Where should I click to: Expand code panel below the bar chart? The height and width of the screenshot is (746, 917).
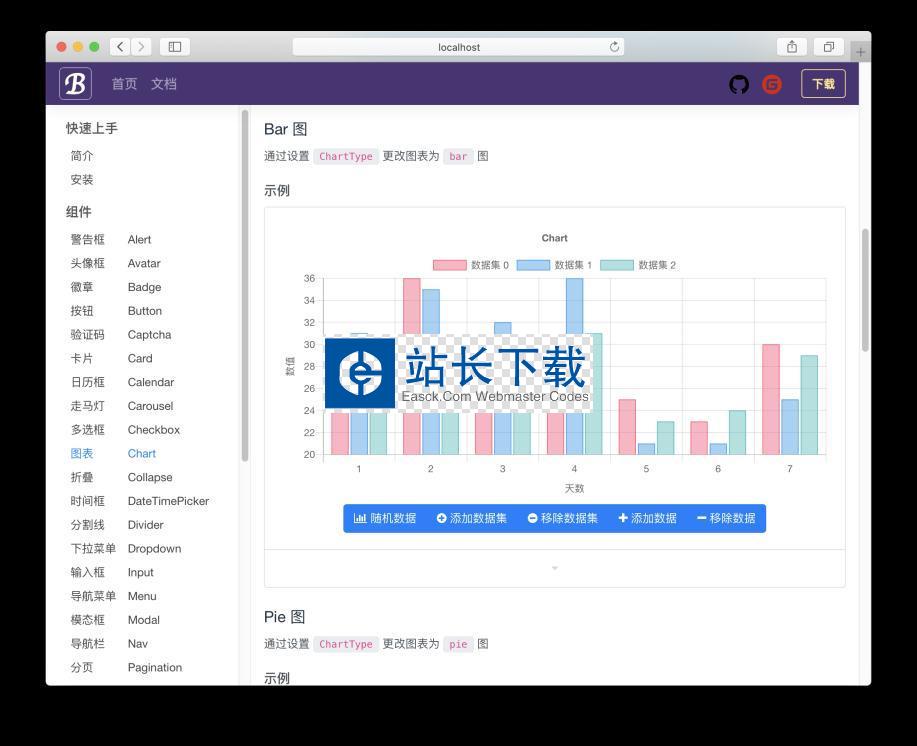[x=554, y=568]
